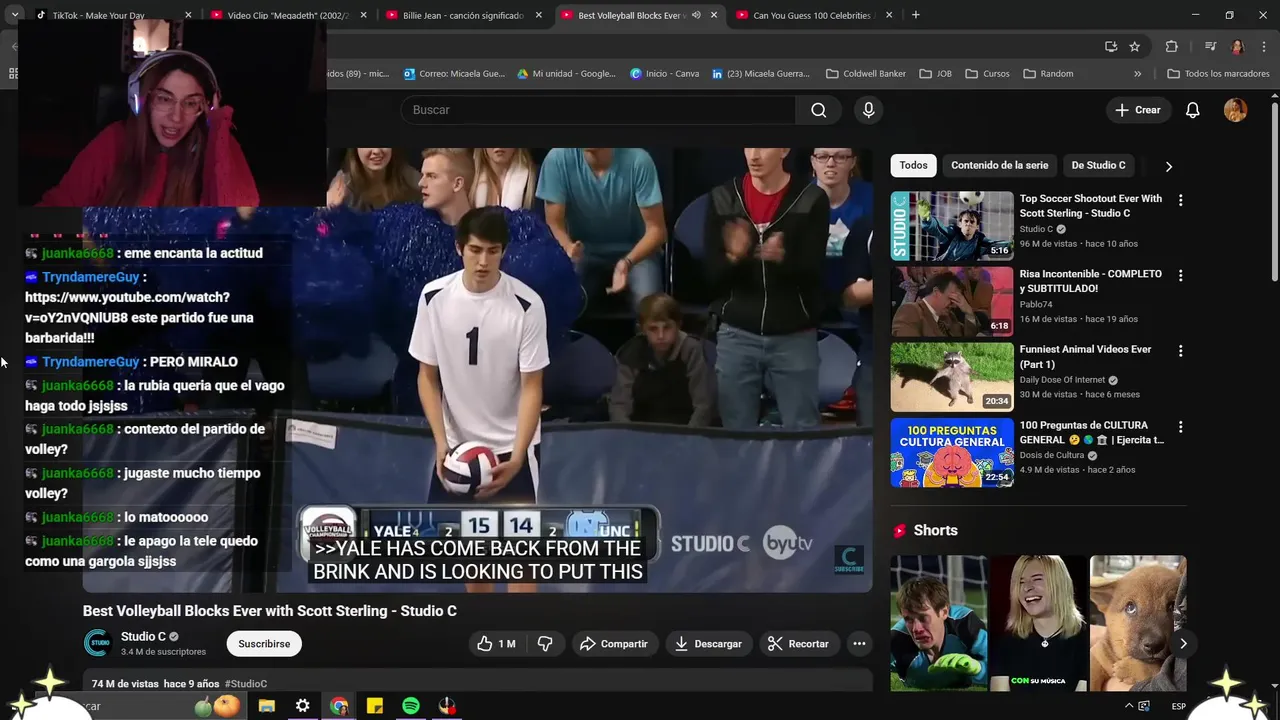This screenshot has height=720, width=1280.
Task: Click the install app icon in address bar
Action: pyautogui.click(x=1110, y=46)
